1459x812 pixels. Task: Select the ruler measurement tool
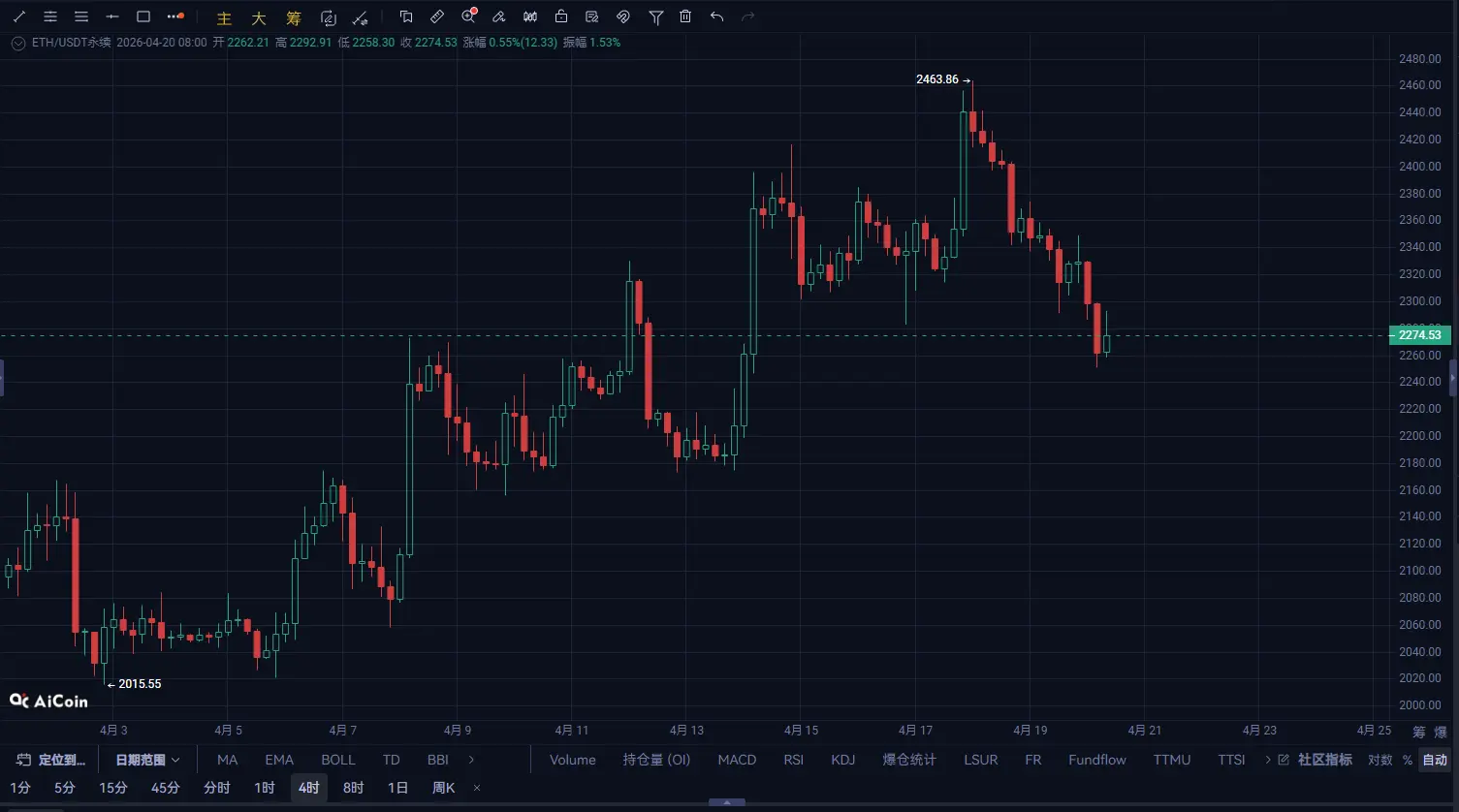437,16
